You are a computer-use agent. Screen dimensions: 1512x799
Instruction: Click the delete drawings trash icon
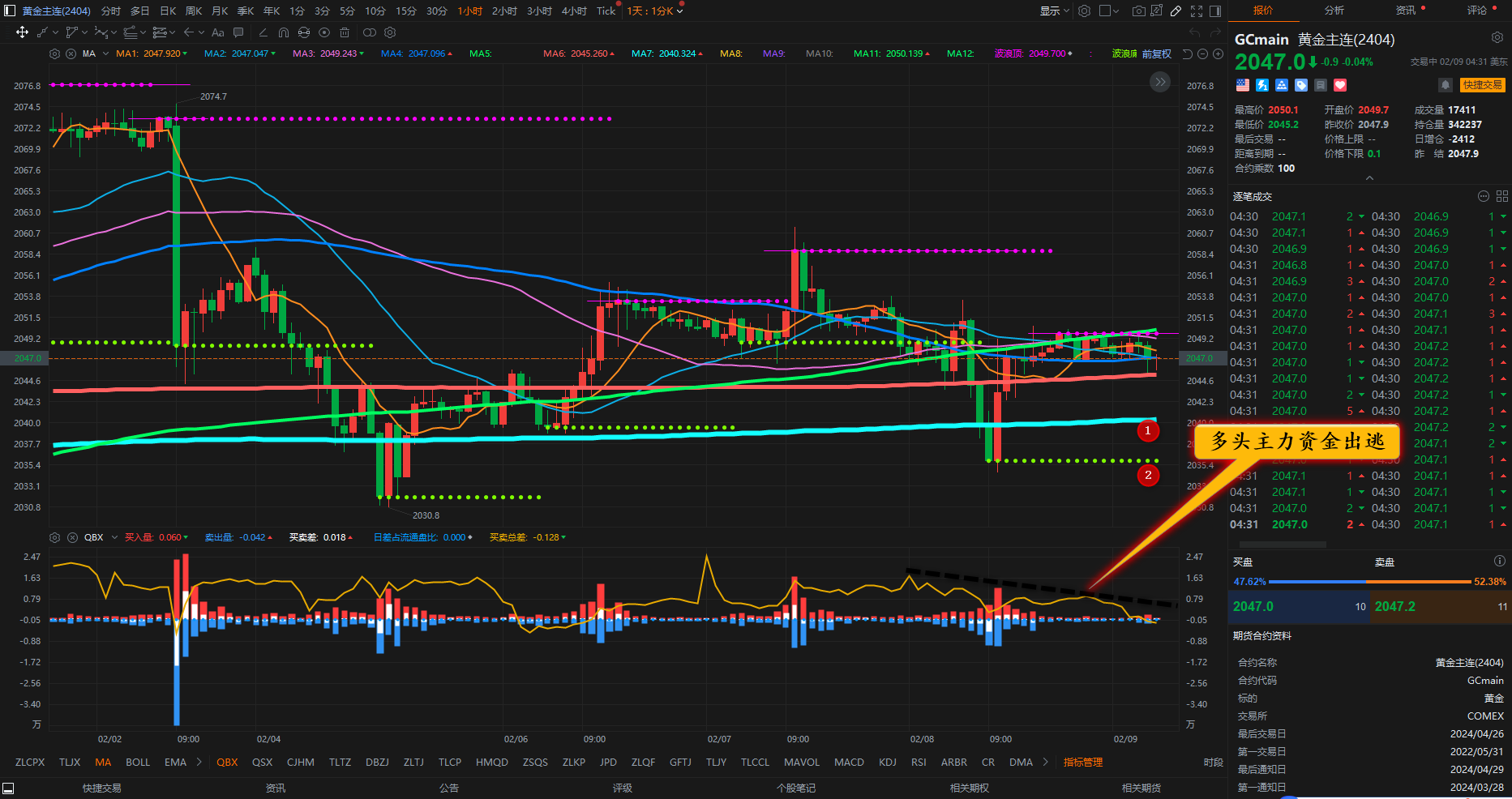345,32
